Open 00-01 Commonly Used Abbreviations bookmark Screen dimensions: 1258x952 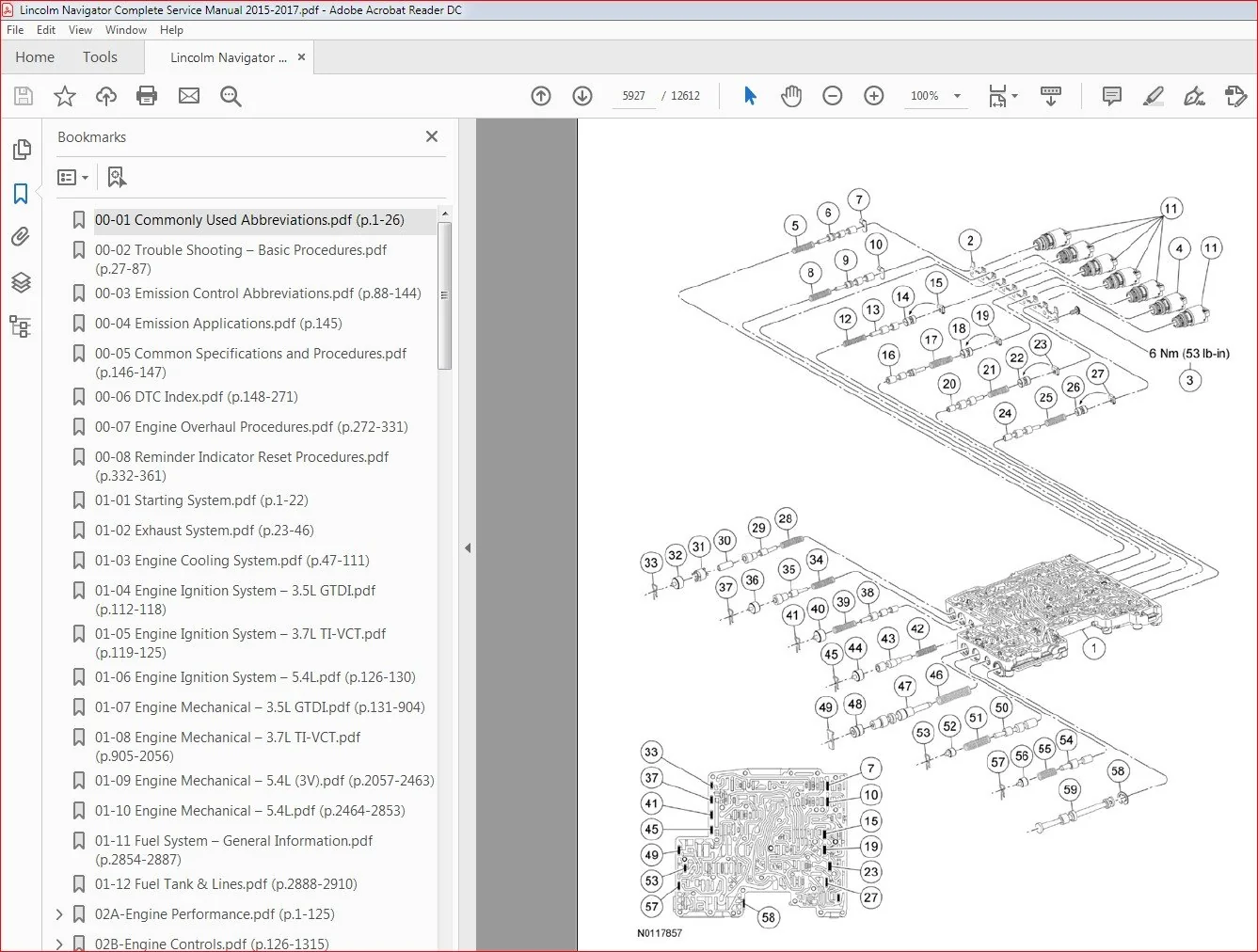pos(249,220)
